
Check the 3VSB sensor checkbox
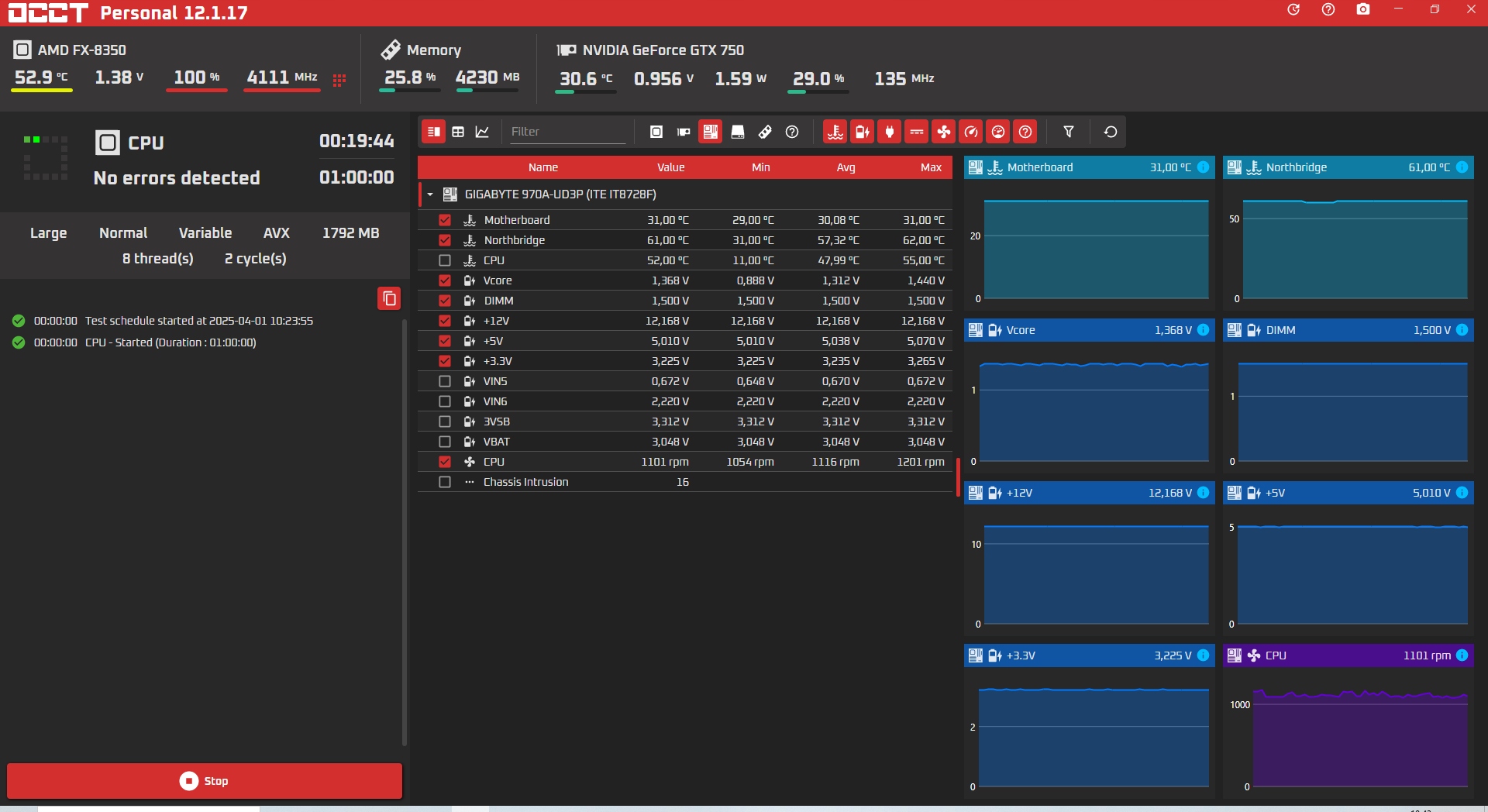445,421
